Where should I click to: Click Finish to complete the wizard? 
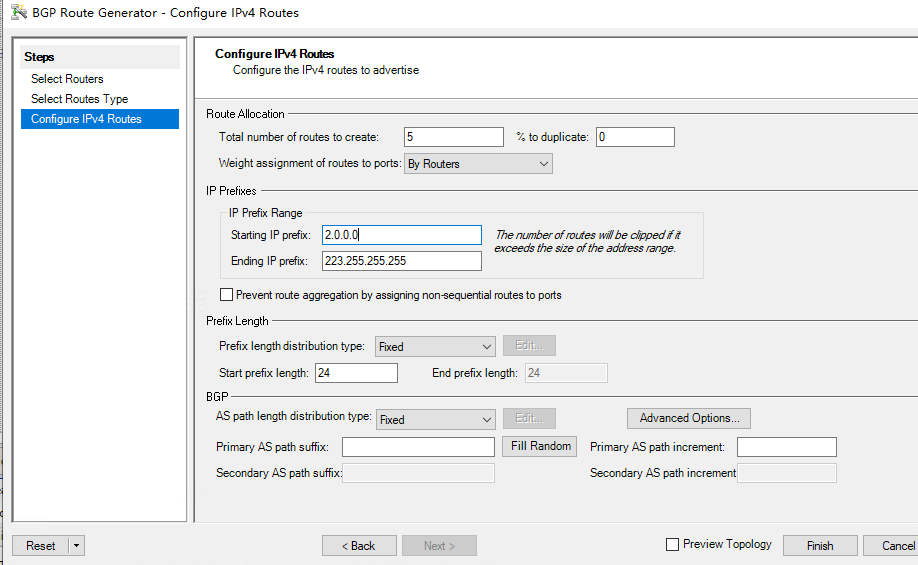(x=820, y=546)
